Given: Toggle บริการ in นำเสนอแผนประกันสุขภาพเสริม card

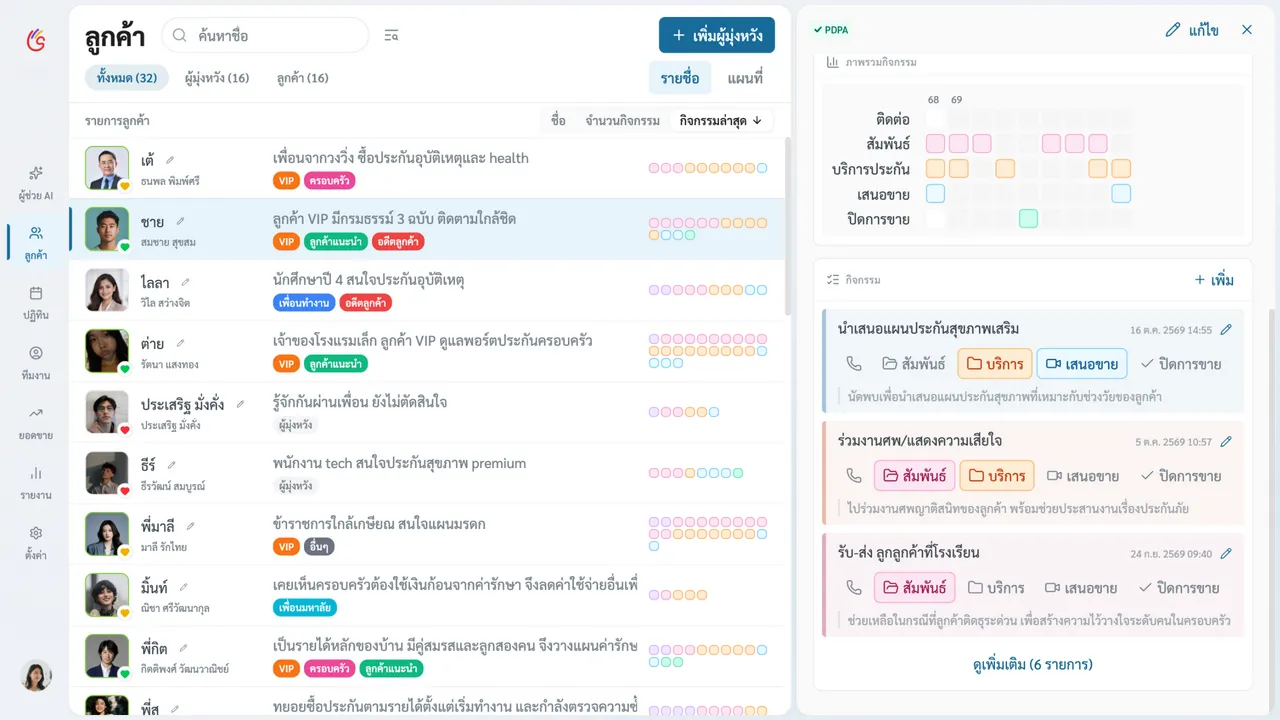Looking at the screenshot, I should [x=995, y=364].
